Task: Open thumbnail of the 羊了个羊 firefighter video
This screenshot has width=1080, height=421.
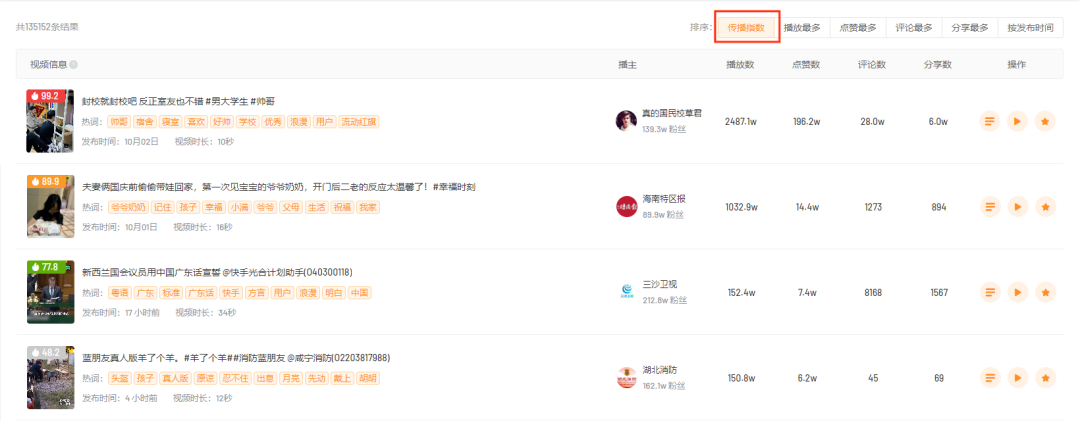Action: coord(50,378)
